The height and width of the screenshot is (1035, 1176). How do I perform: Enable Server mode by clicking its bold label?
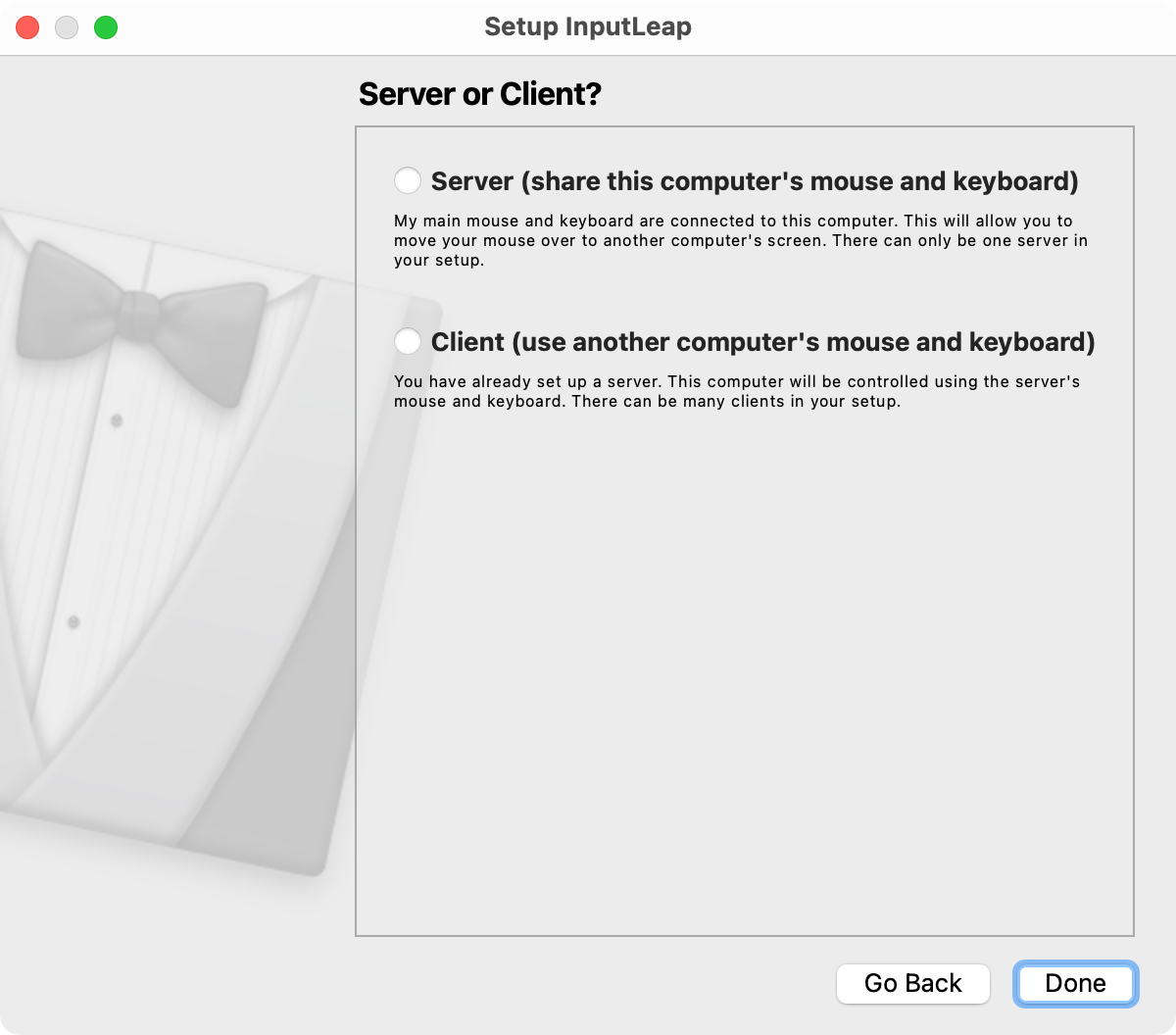coord(755,180)
